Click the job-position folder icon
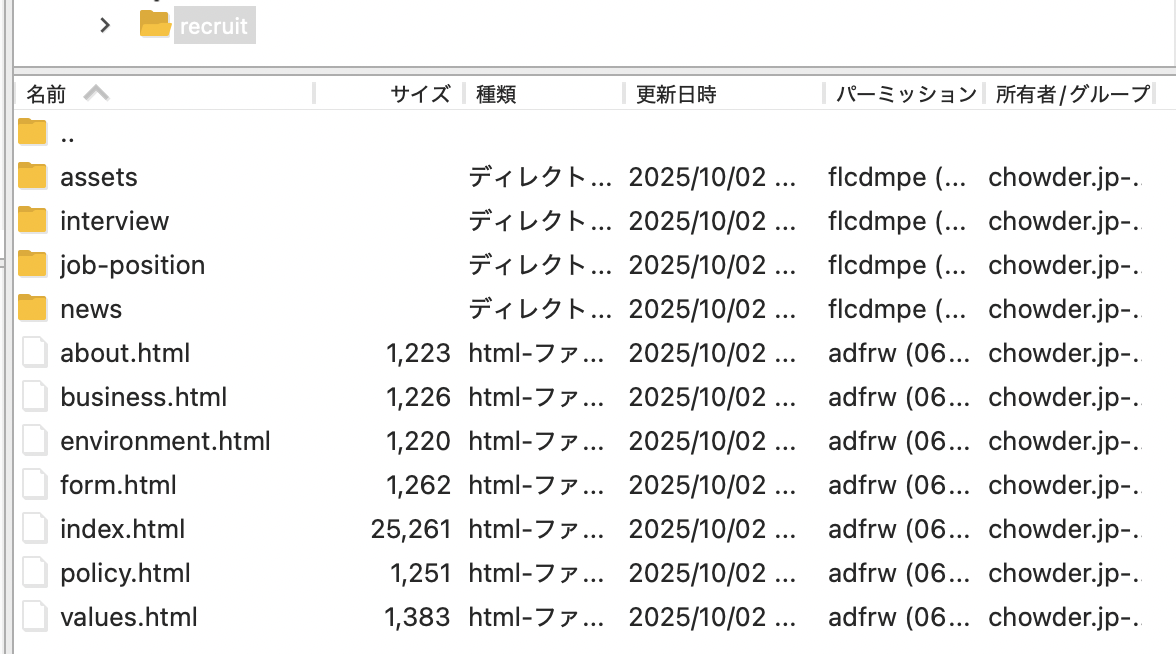 [33, 265]
